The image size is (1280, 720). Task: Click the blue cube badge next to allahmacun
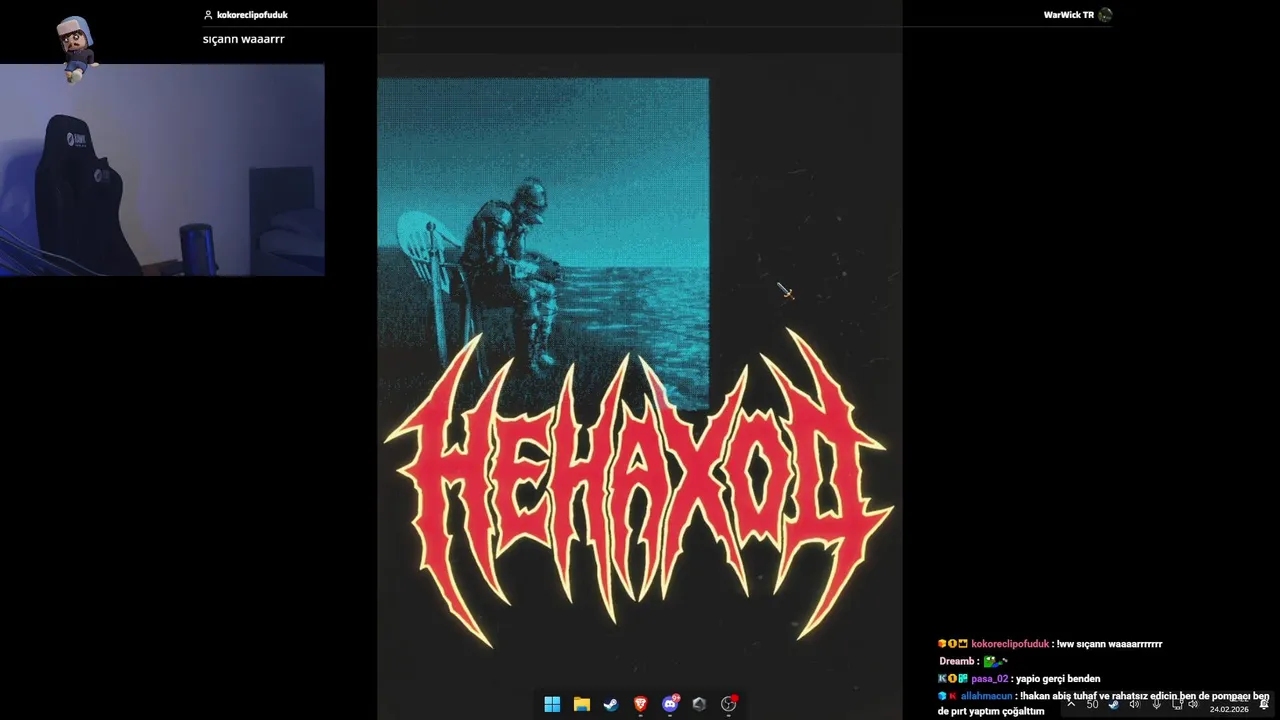pos(942,696)
